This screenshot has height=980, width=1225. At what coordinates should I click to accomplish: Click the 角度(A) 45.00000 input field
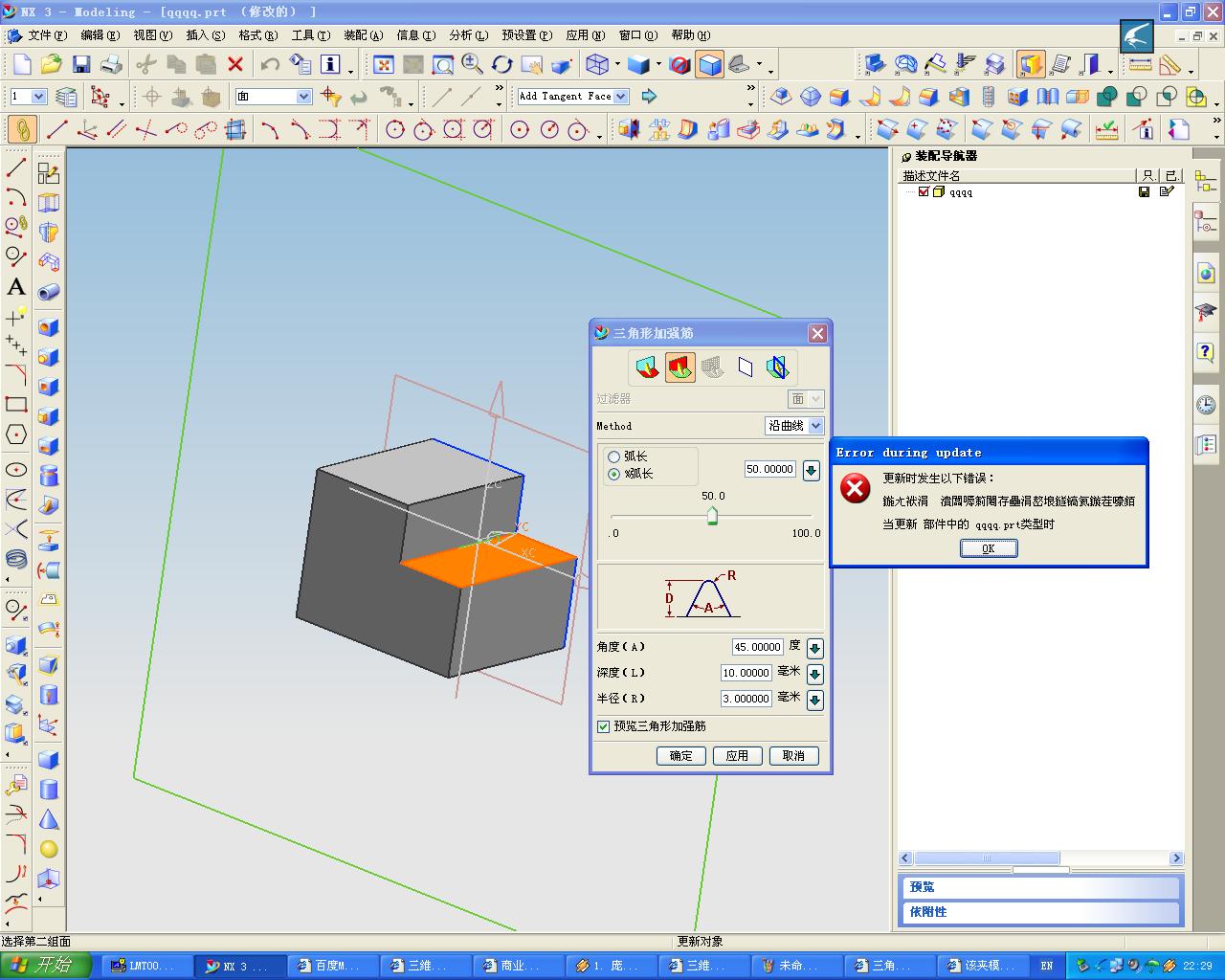758,647
